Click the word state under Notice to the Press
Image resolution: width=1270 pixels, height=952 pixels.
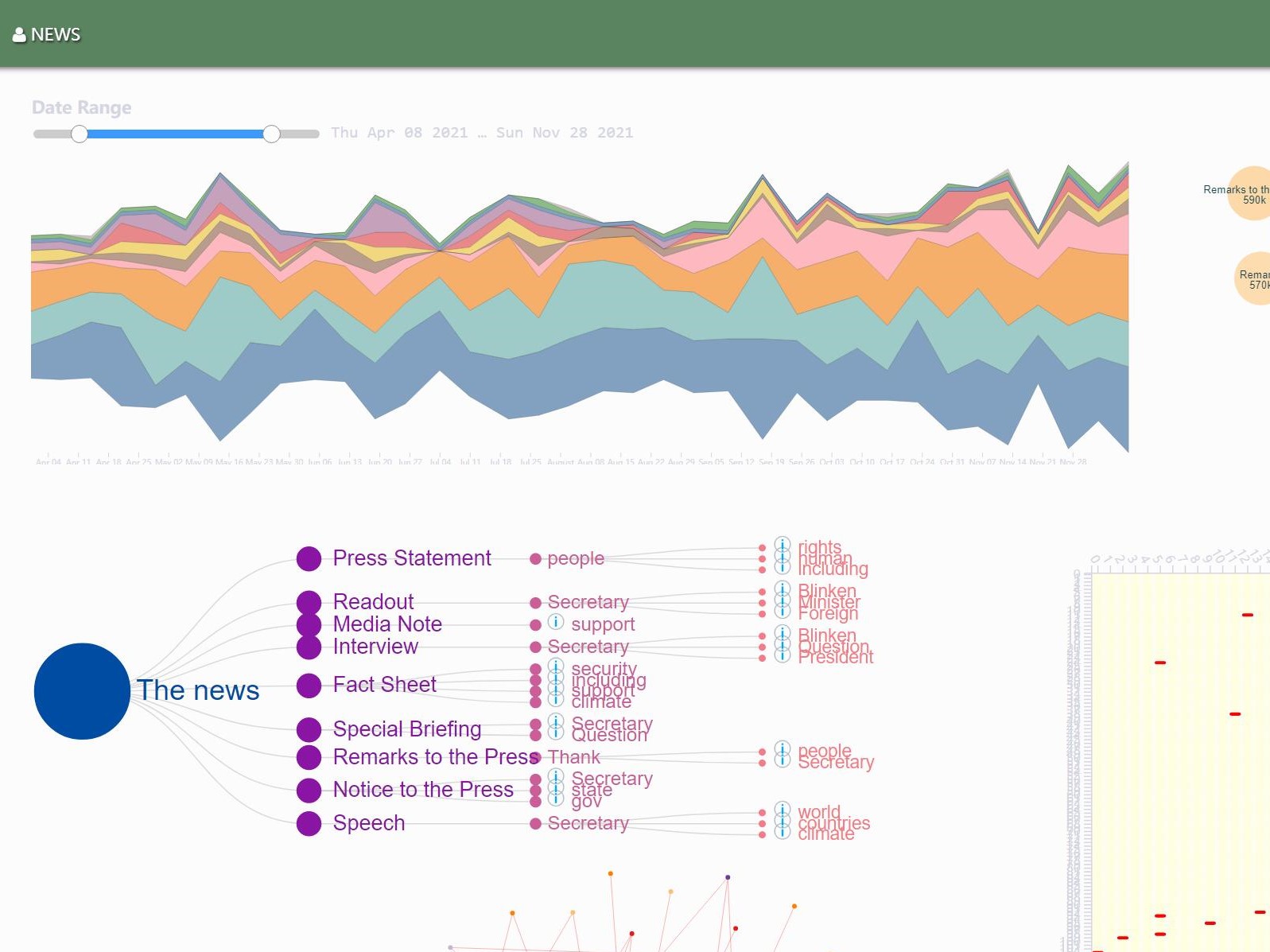pyautogui.click(x=592, y=790)
